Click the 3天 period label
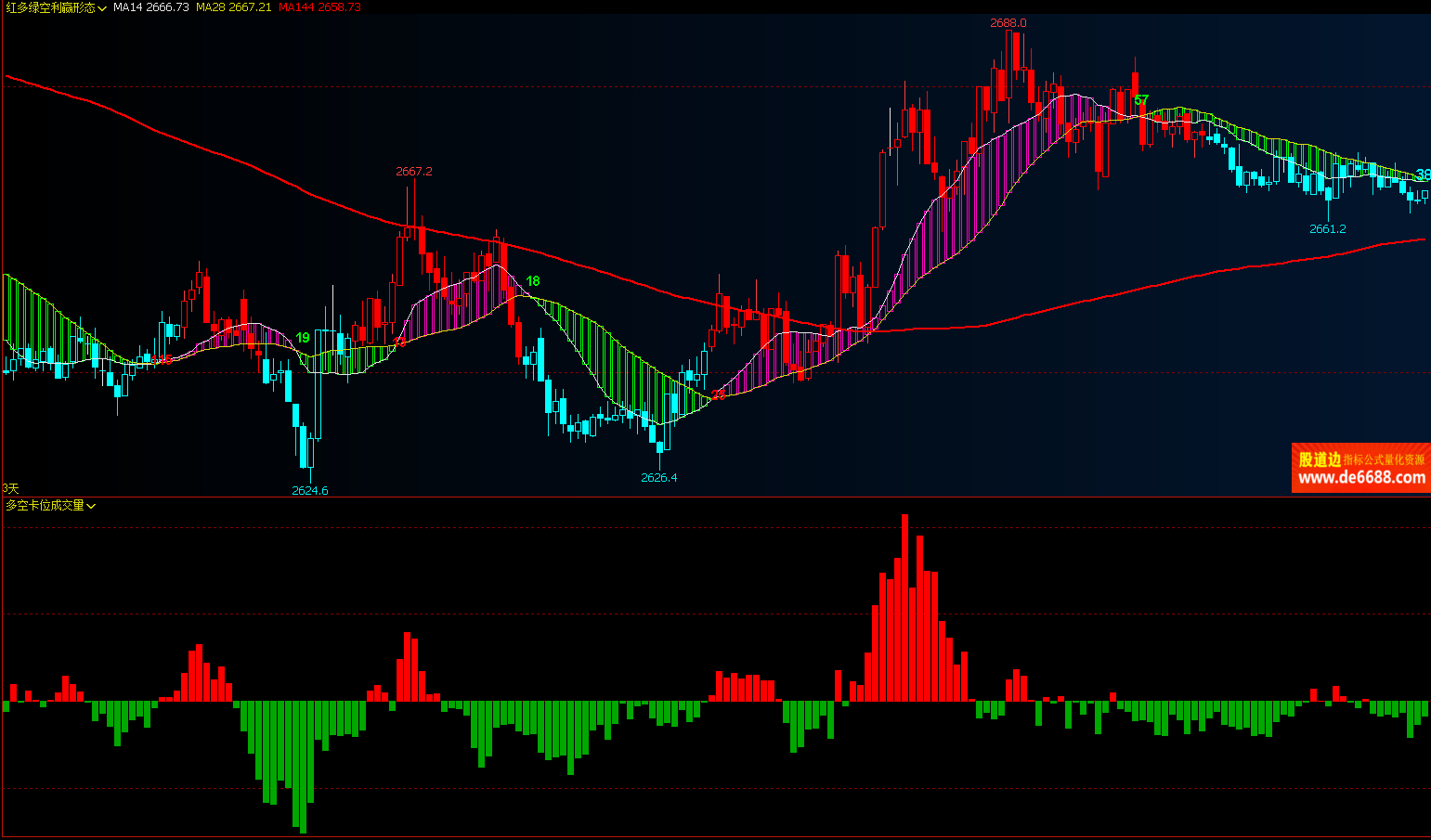Screen dimensions: 1431x840 [10, 488]
